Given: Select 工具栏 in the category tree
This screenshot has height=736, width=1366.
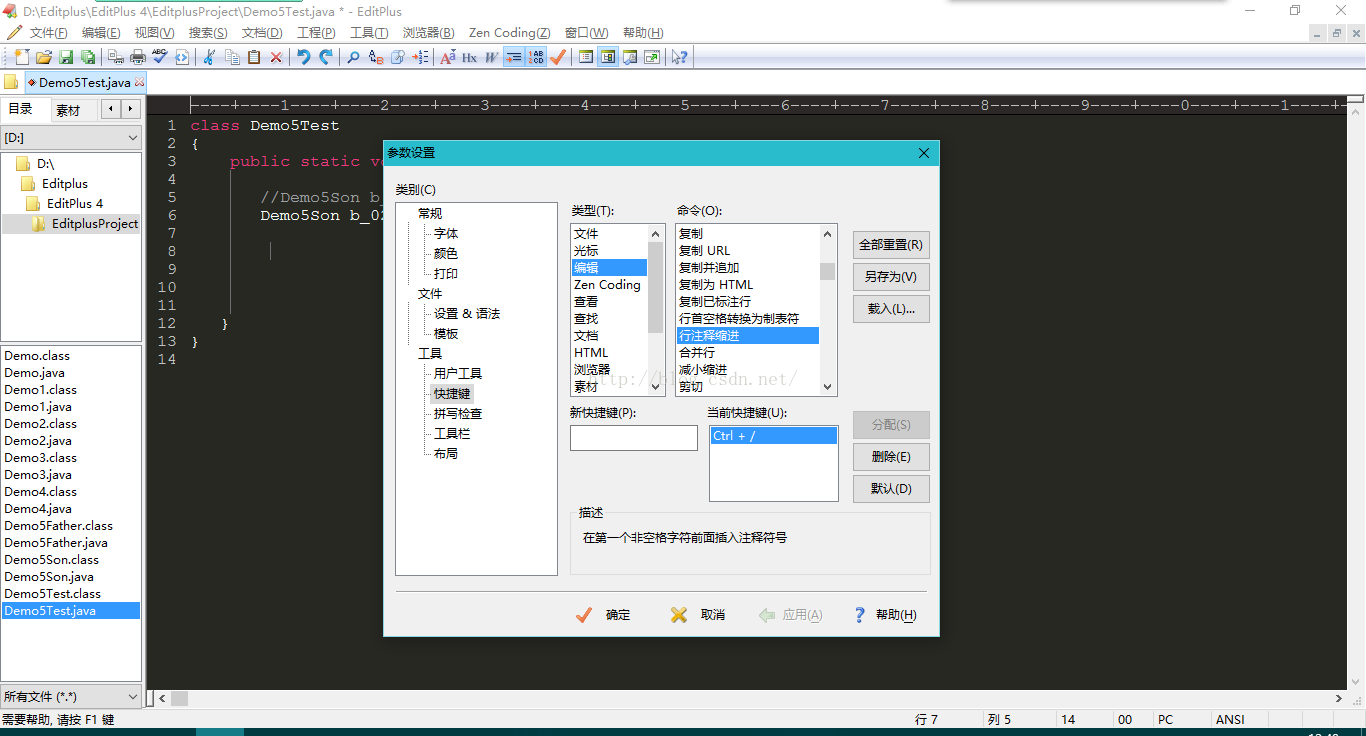Looking at the screenshot, I should click(452, 433).
